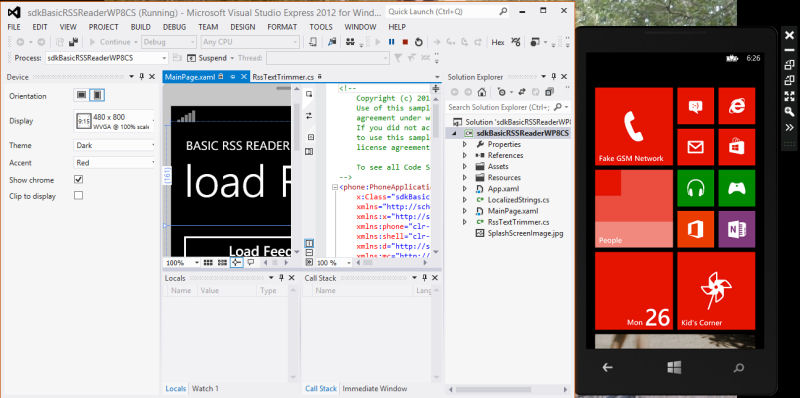Select portrait orientation icon
800x398 pixels.
(x=97, y=95)
